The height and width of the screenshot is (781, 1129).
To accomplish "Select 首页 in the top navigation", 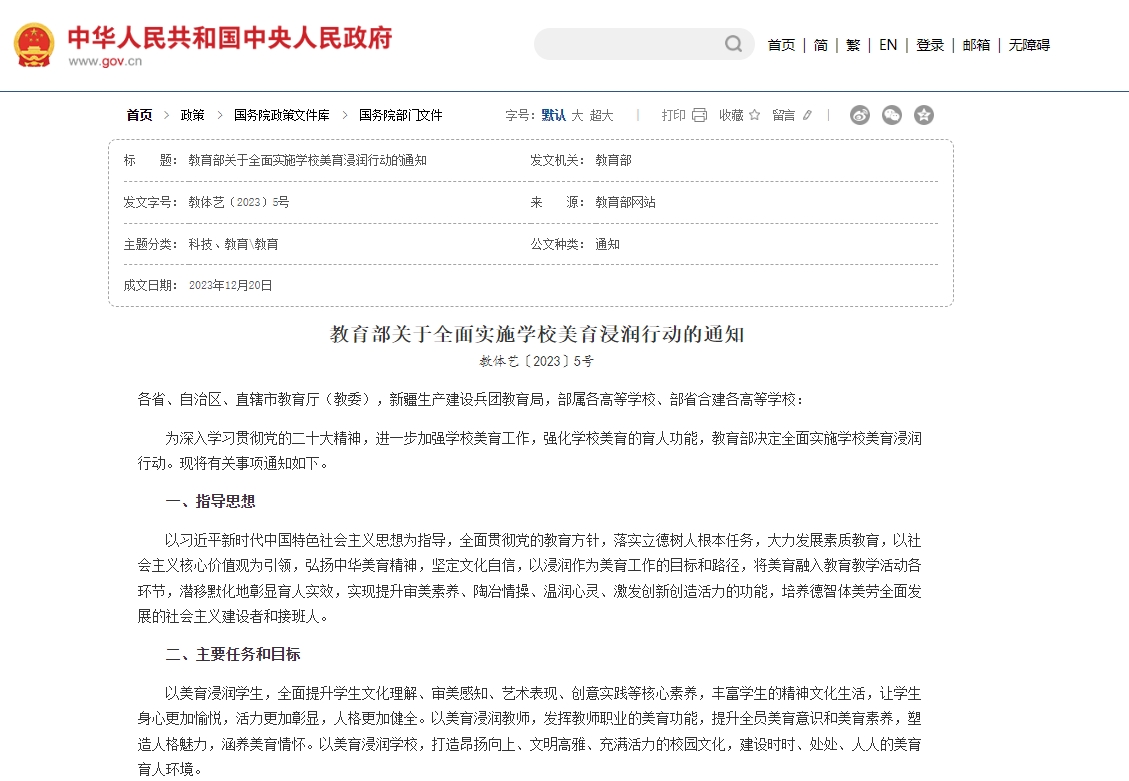I will coord(781,45).
